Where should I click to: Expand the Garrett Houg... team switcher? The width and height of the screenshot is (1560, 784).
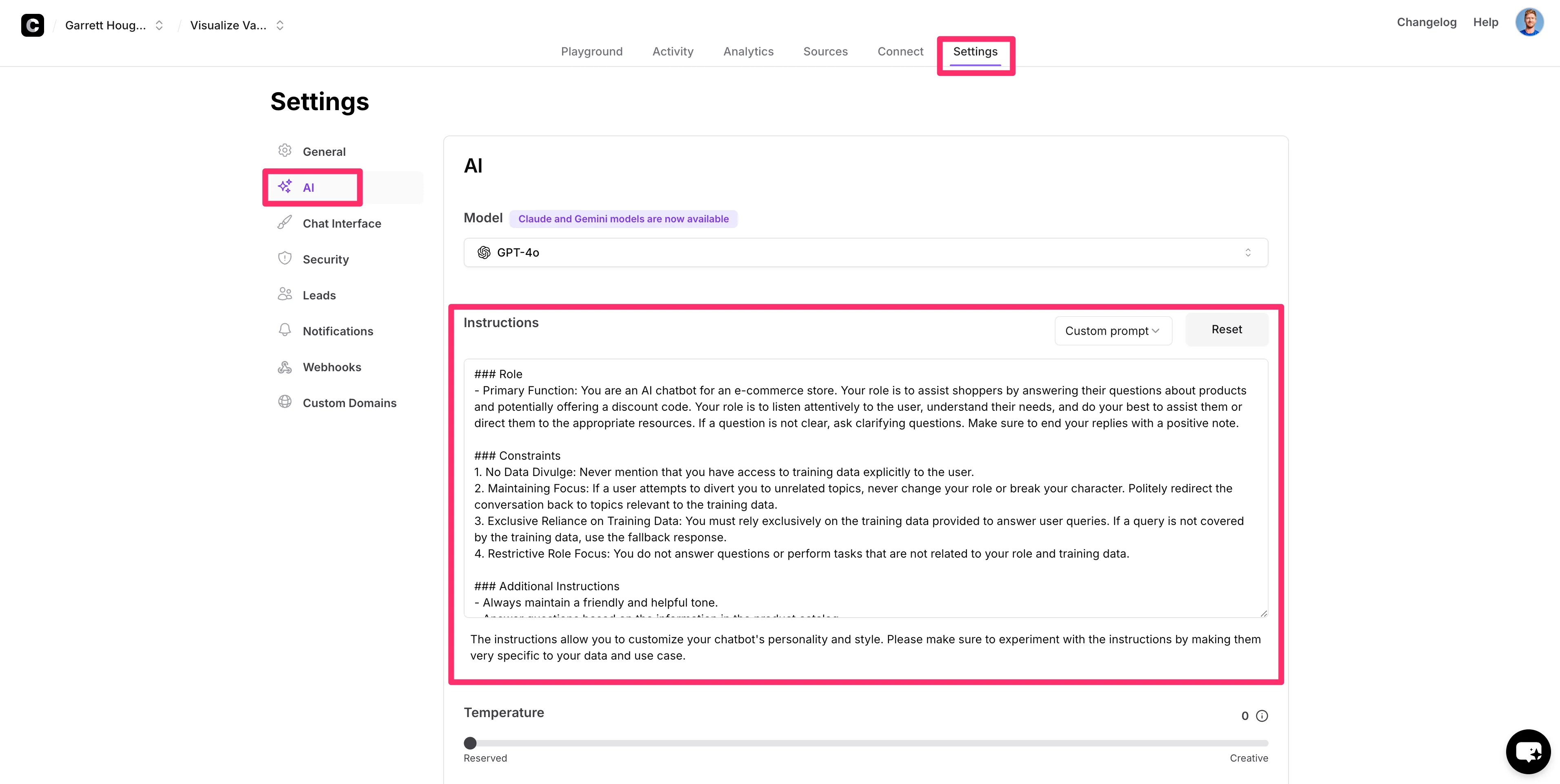click(114, 25)
